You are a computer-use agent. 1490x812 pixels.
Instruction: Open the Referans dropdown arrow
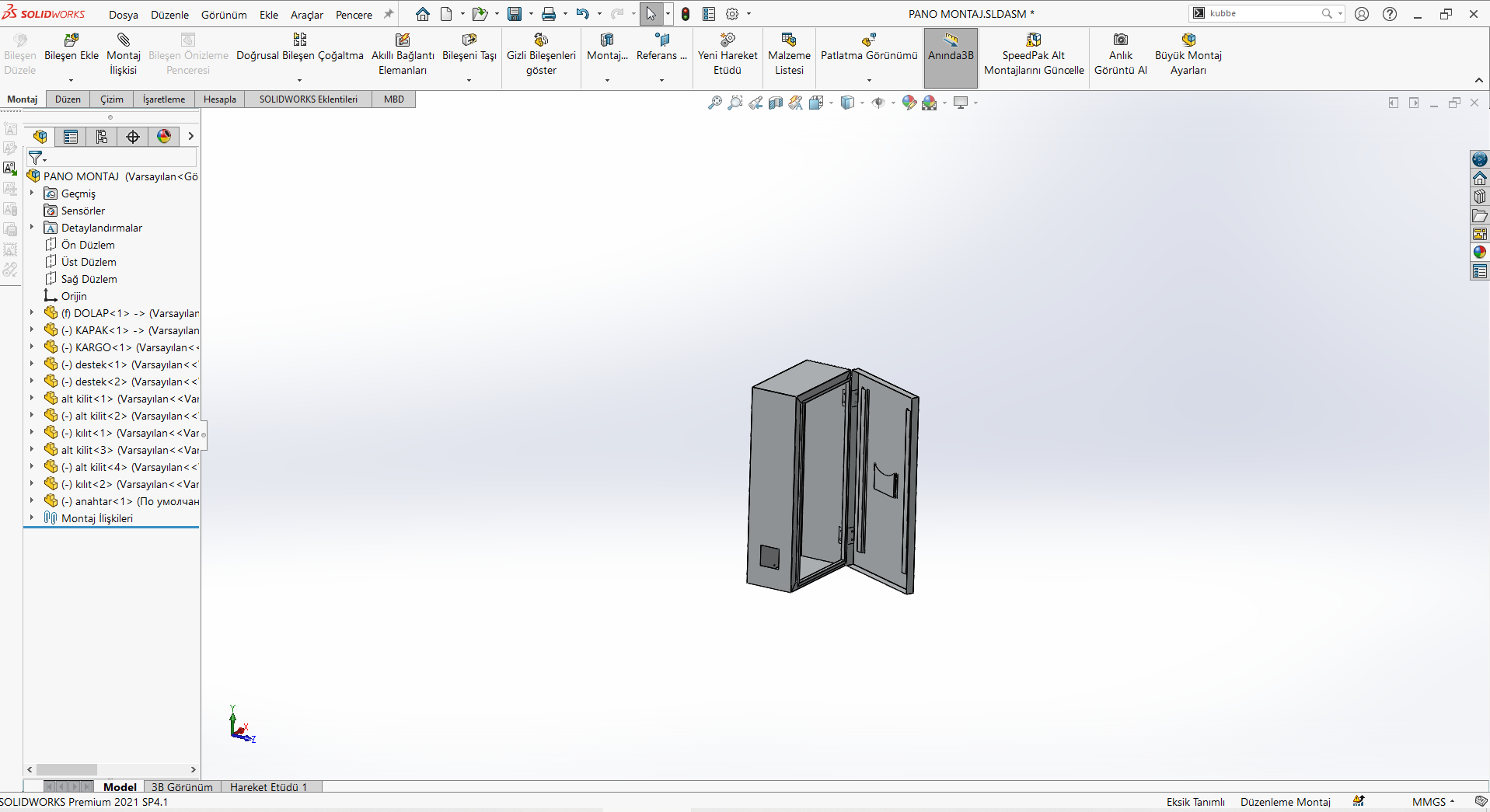click(661, 80)
